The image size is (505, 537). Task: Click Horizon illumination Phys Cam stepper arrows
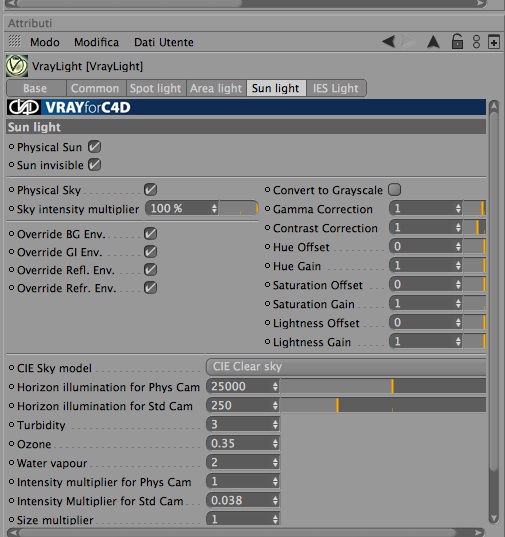pyautogui.click(x=275, y=387)
